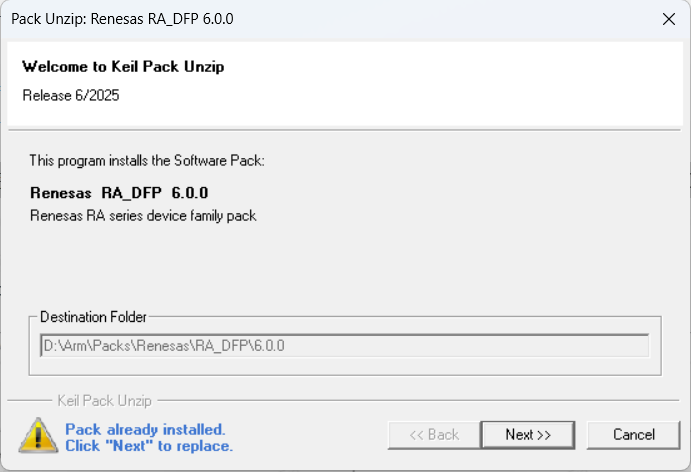Click the Renesas RA series device family description
This screenshot has height=472, width=691.
(x=143, y=216)
